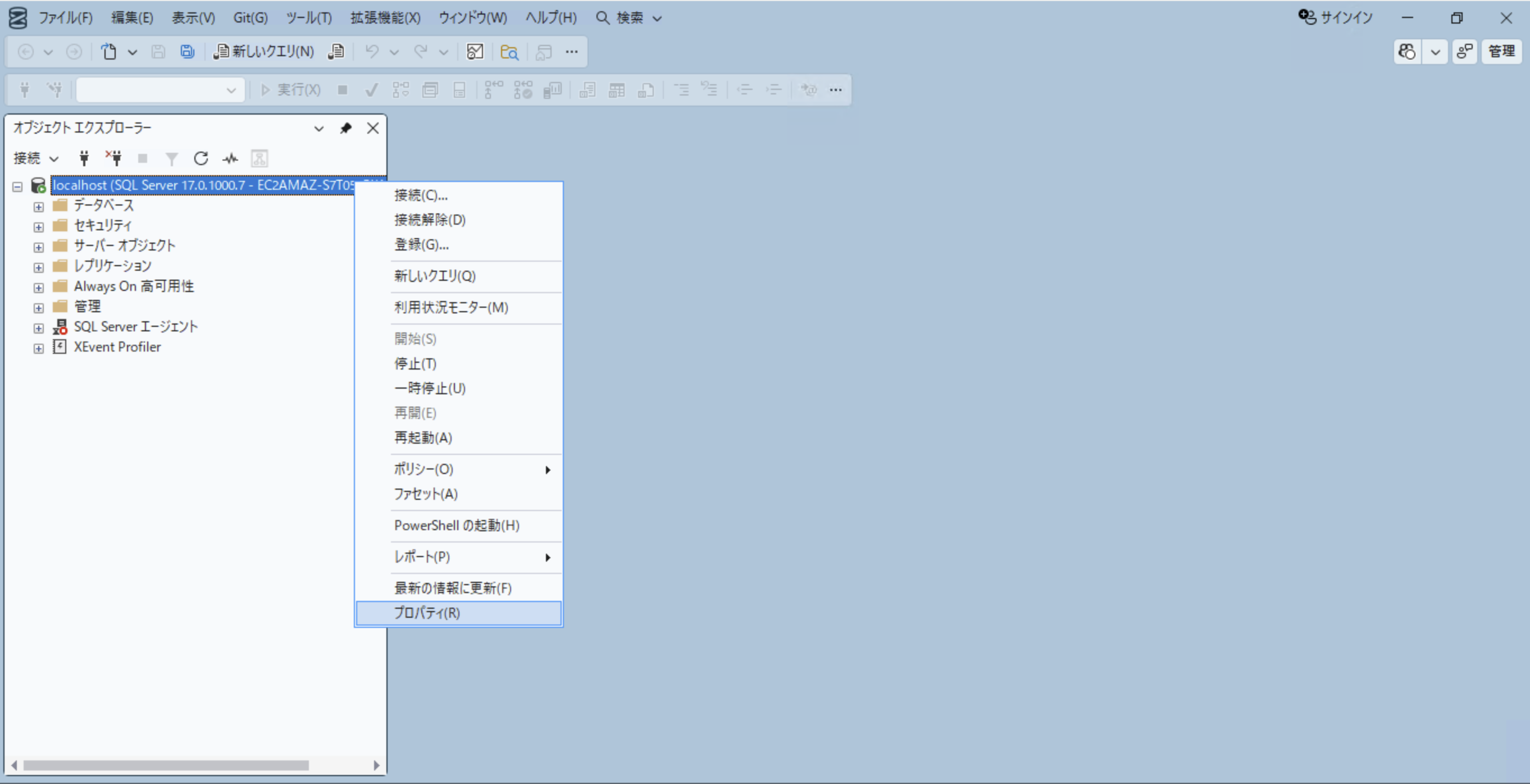Click the parse query checkmark icon
Viewport: 1530px width, 784px height.
click(x=371, y=90)
